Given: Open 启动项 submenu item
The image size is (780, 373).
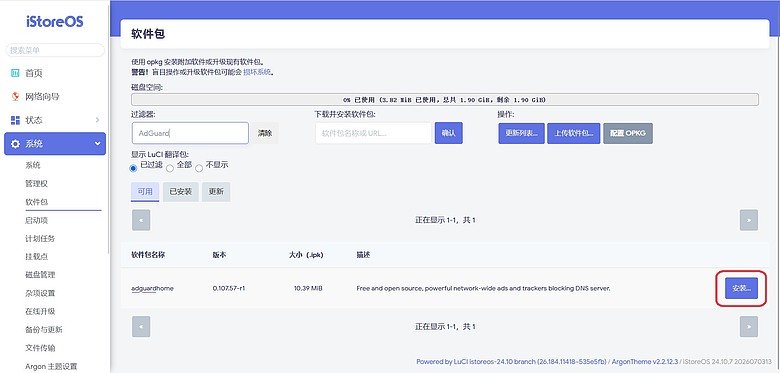Looking at the screenshot, I should click(36, 220).
